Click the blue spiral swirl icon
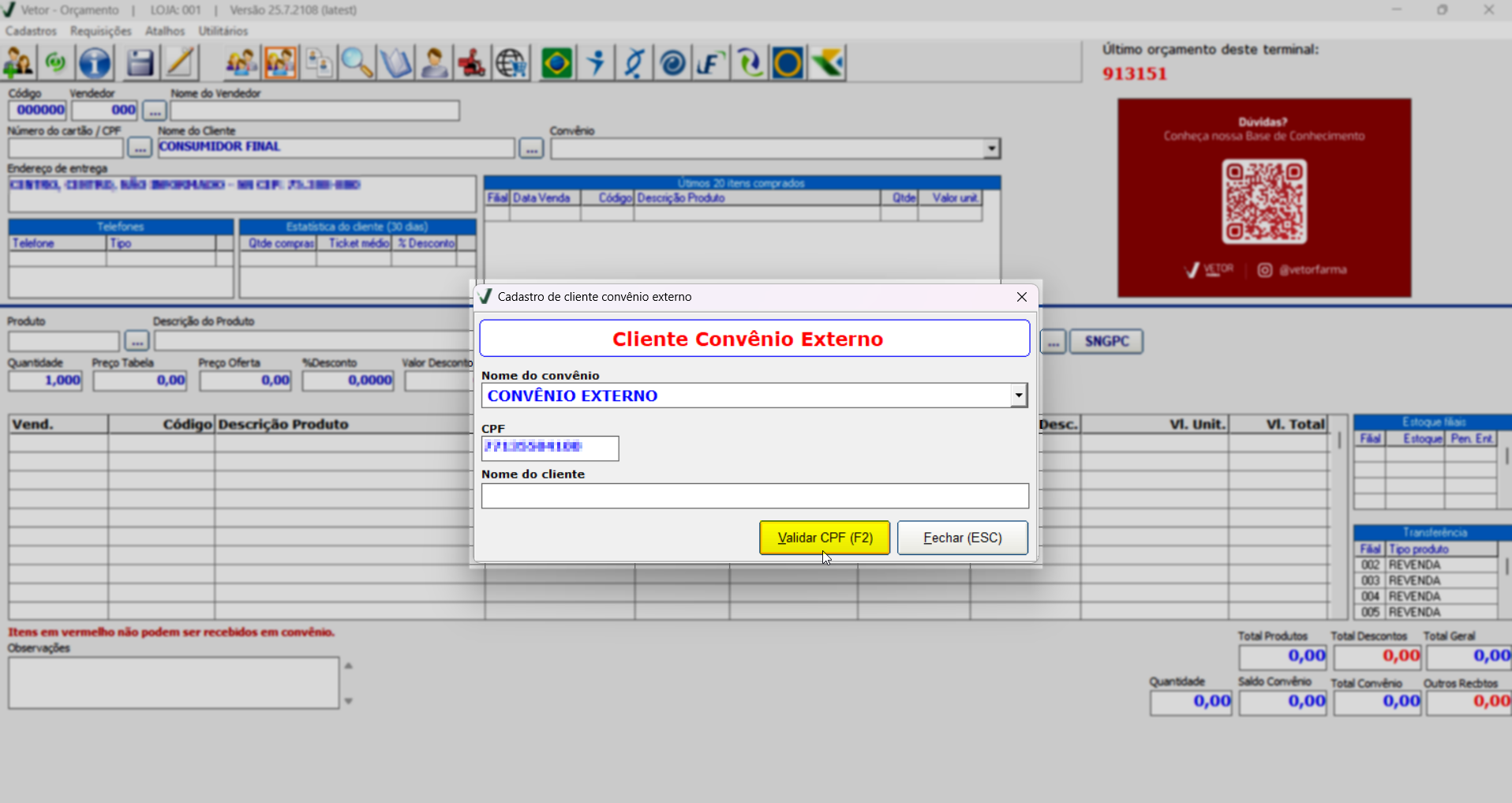Image resolution: width=1512 pixels, height=803 pixels. point(673,63)
